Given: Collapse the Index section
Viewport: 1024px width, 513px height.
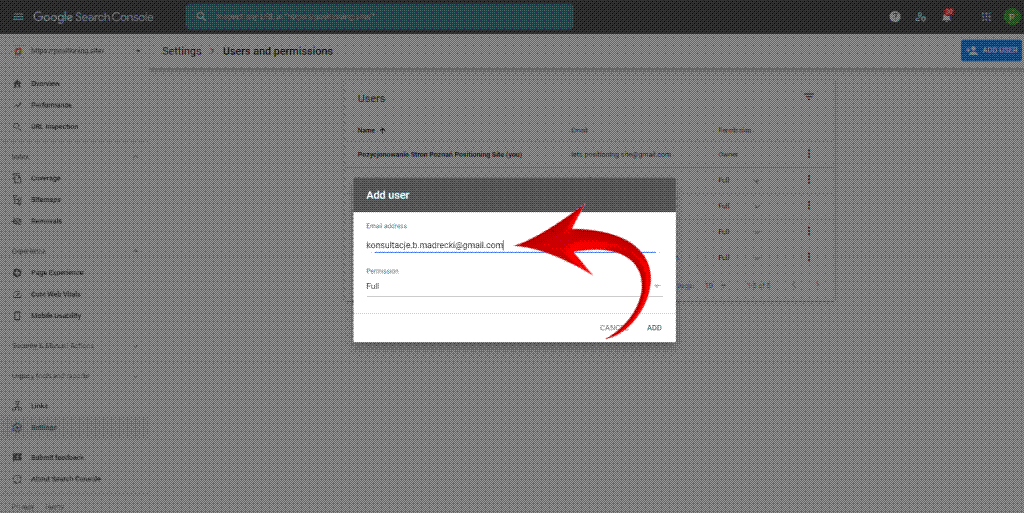Looking at the screenshot, I should [x=135, y=157].
